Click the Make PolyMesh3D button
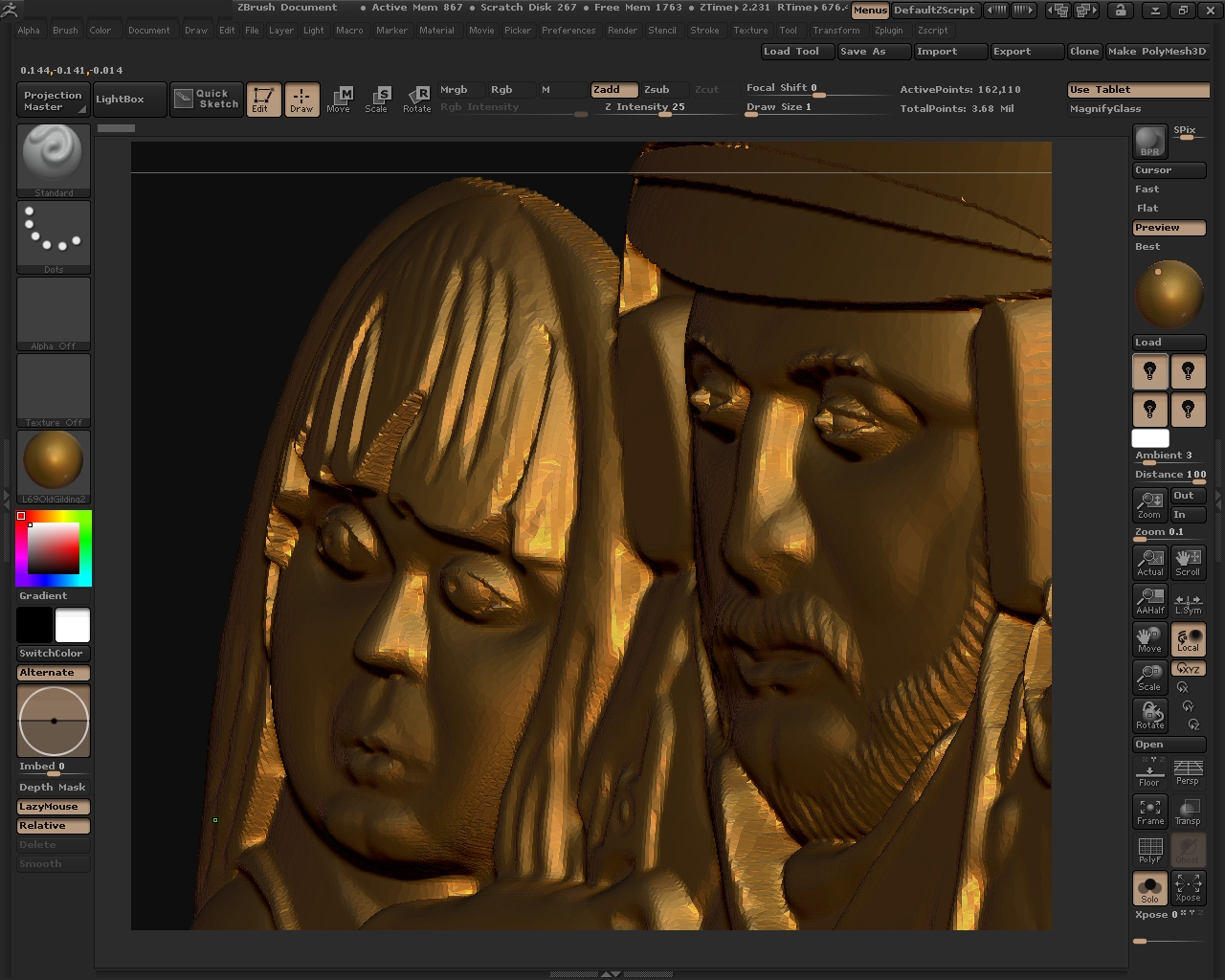Image resolution: width=1225 pixels, height=980 pixels. [1156, 52]
